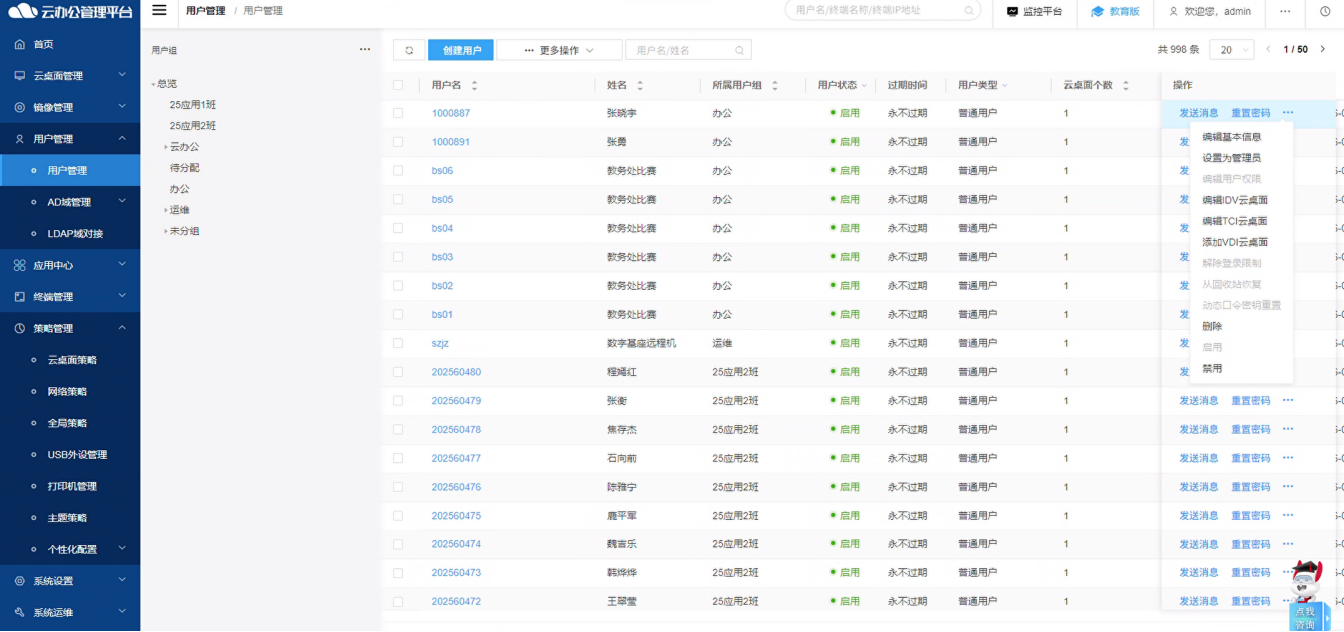Sort by 用户名 column arrows

[x=474, y=86]
